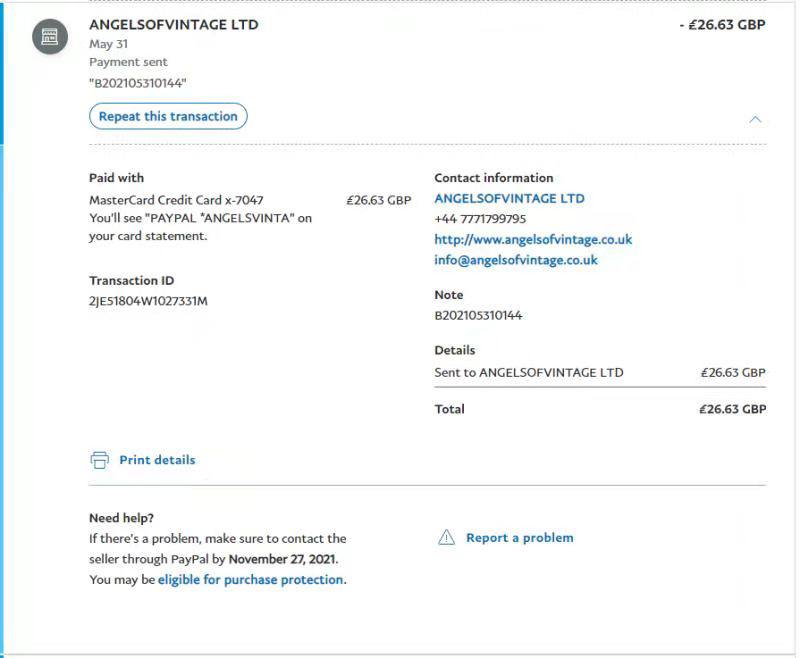Click the merchant storefront icon
Viewport: 800px width, 658px height.
pyautogui.click(x=49, y=37)
